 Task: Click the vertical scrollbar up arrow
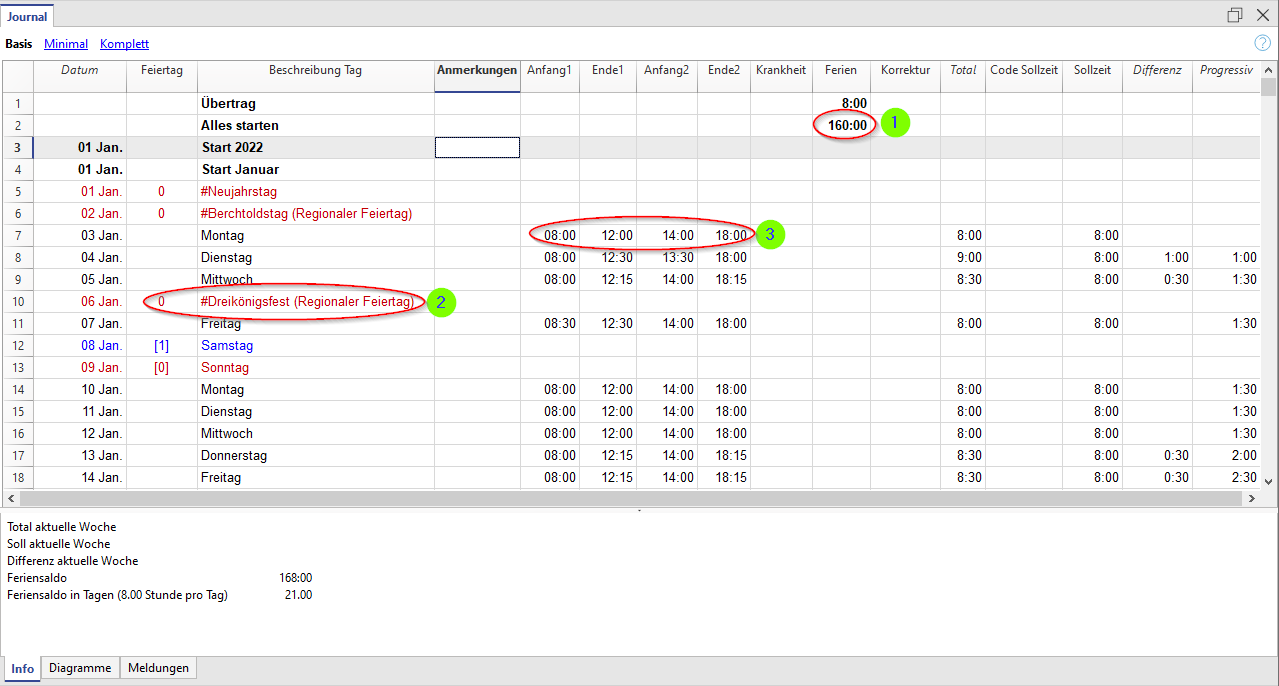(1268, 70)
